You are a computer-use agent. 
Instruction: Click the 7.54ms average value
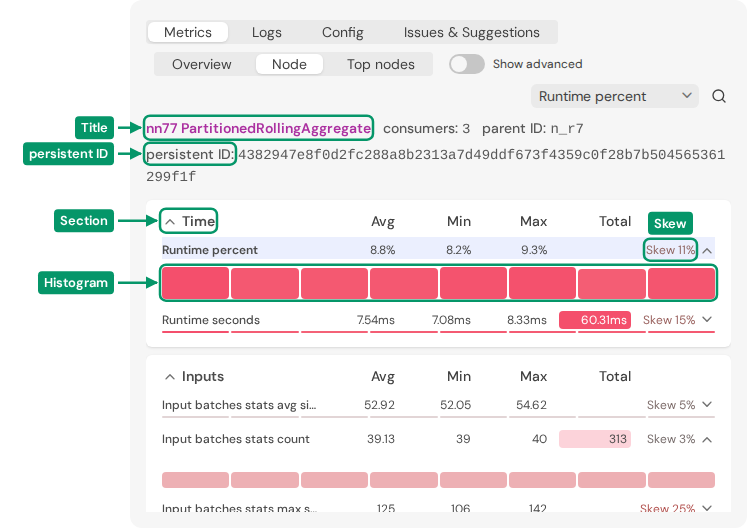pos(375,320)
